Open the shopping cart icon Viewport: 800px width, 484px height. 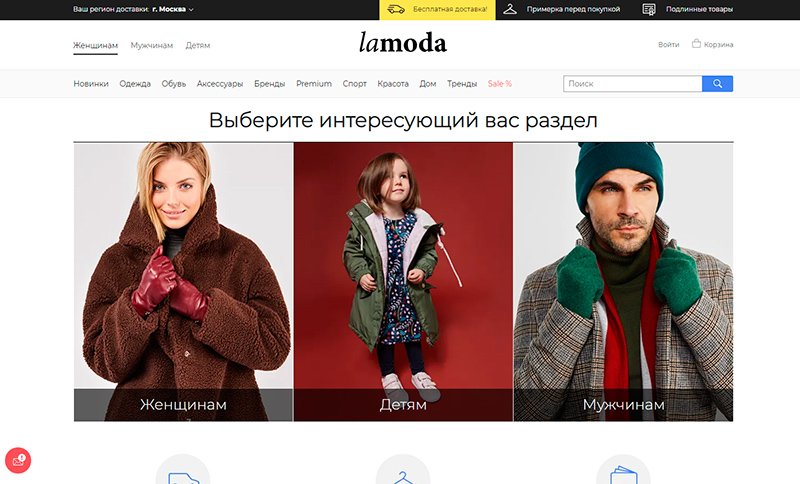[x=696, y=44]
